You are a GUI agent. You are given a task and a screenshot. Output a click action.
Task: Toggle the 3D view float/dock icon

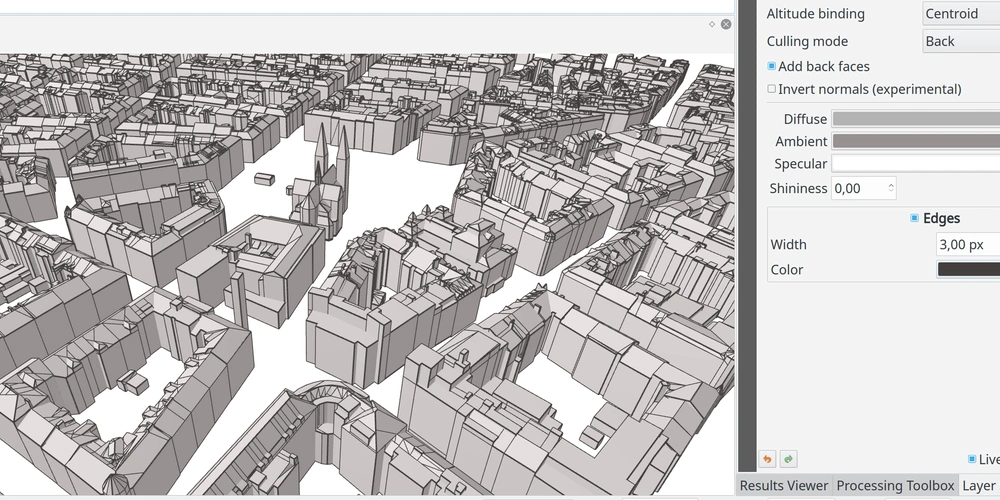pyautogui.click(x=712, y=24)
